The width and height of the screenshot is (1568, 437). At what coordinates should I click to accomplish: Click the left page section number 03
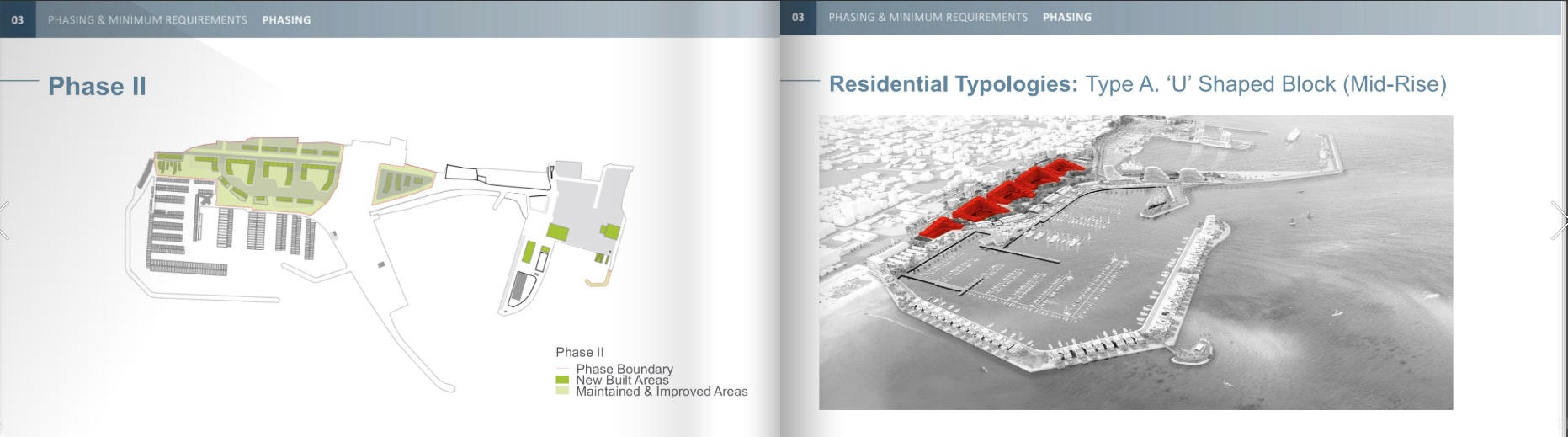(x=17, y=19)
